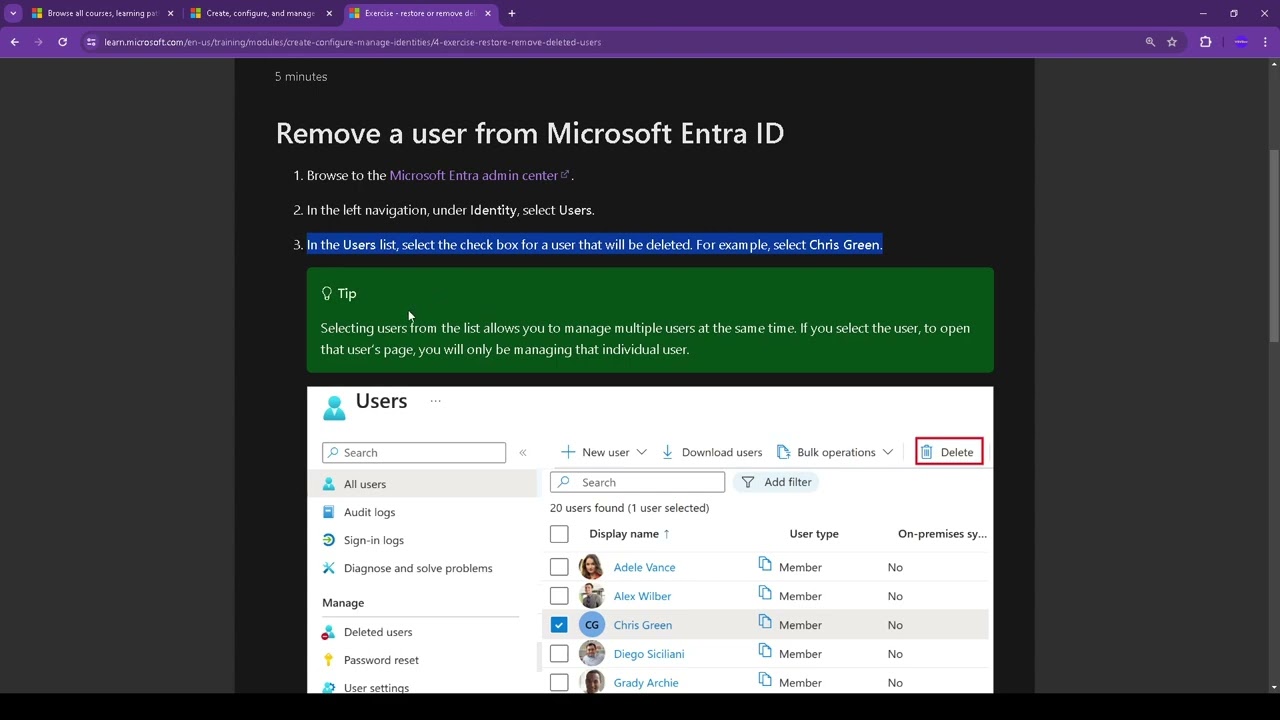Click the Remove a user from Microsoft Entra ID heading
Viewport: 1280px width, 720px height.
[x=529, y=133]
